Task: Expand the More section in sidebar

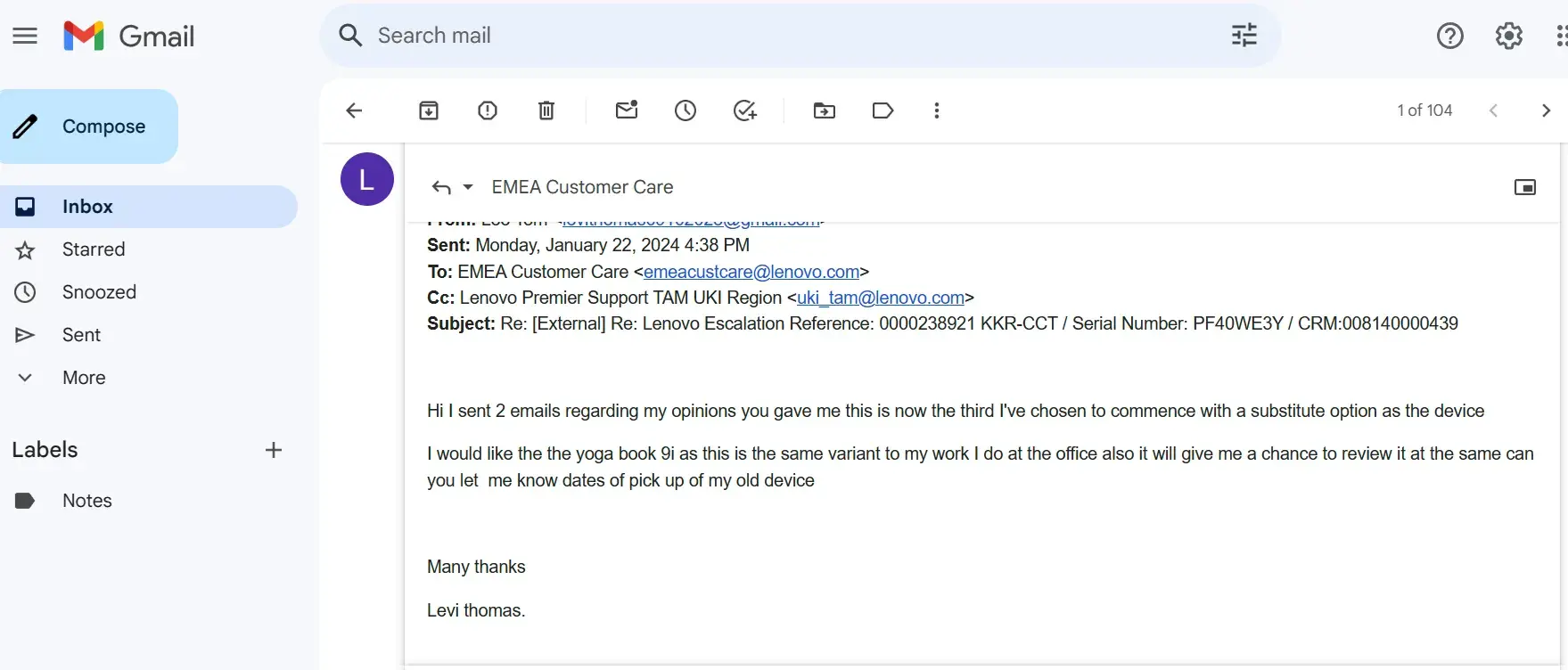Action: tap(84, 378)
